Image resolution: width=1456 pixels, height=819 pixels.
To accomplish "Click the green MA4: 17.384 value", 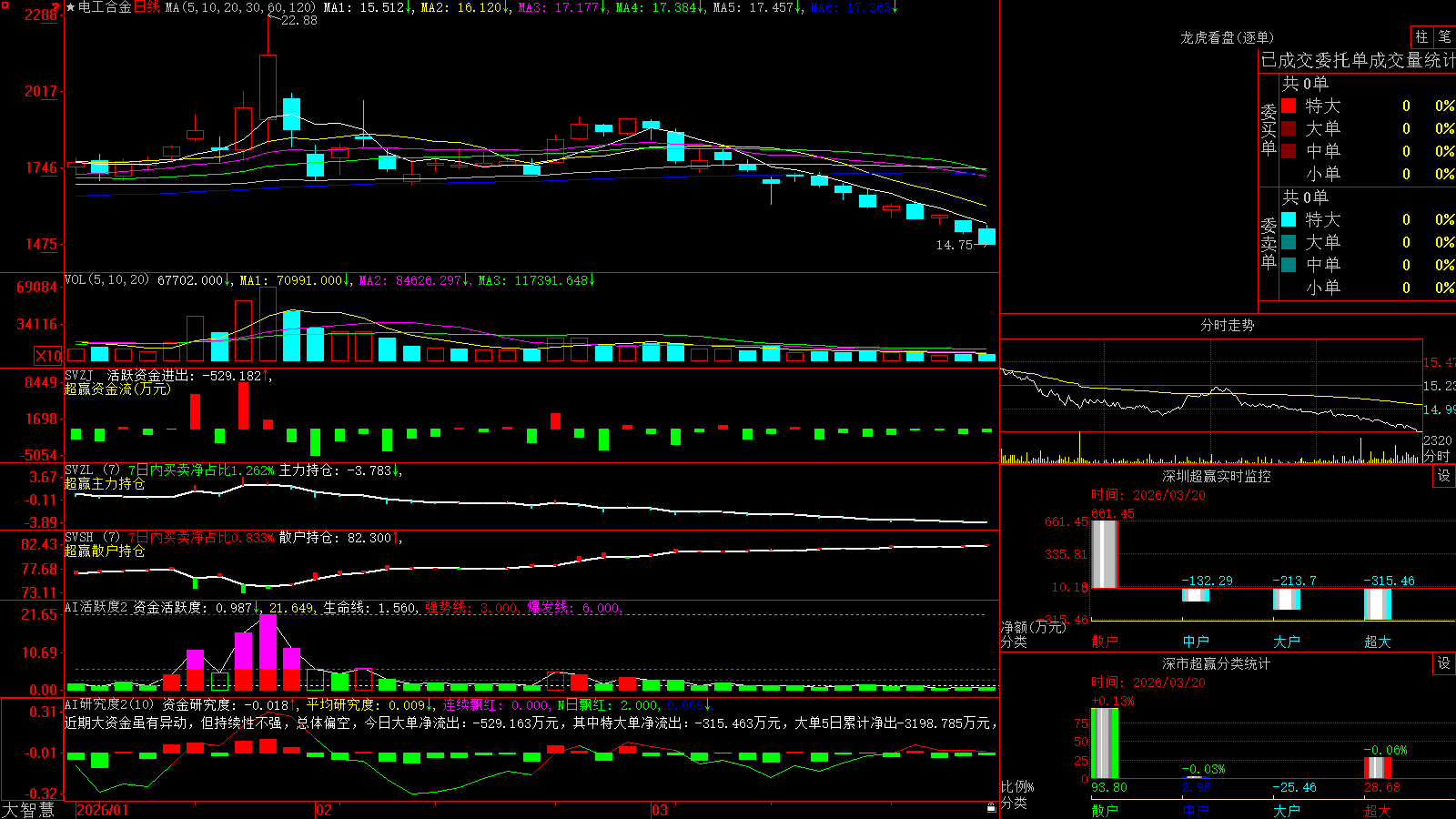I will 660,7.
